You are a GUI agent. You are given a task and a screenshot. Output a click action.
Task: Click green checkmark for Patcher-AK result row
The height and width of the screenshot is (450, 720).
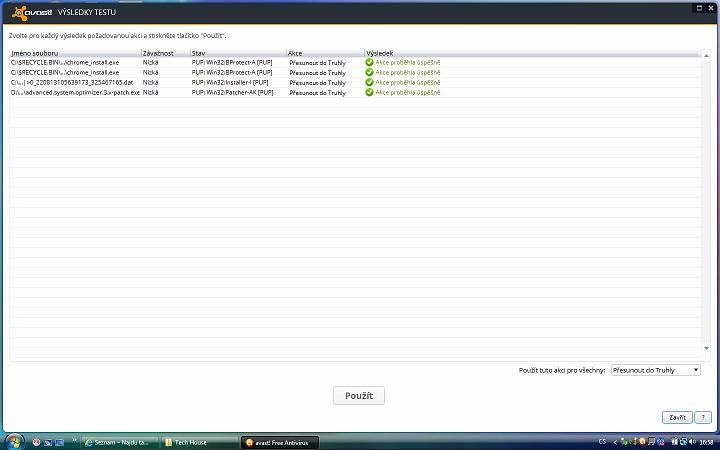(x=369, y=92)
